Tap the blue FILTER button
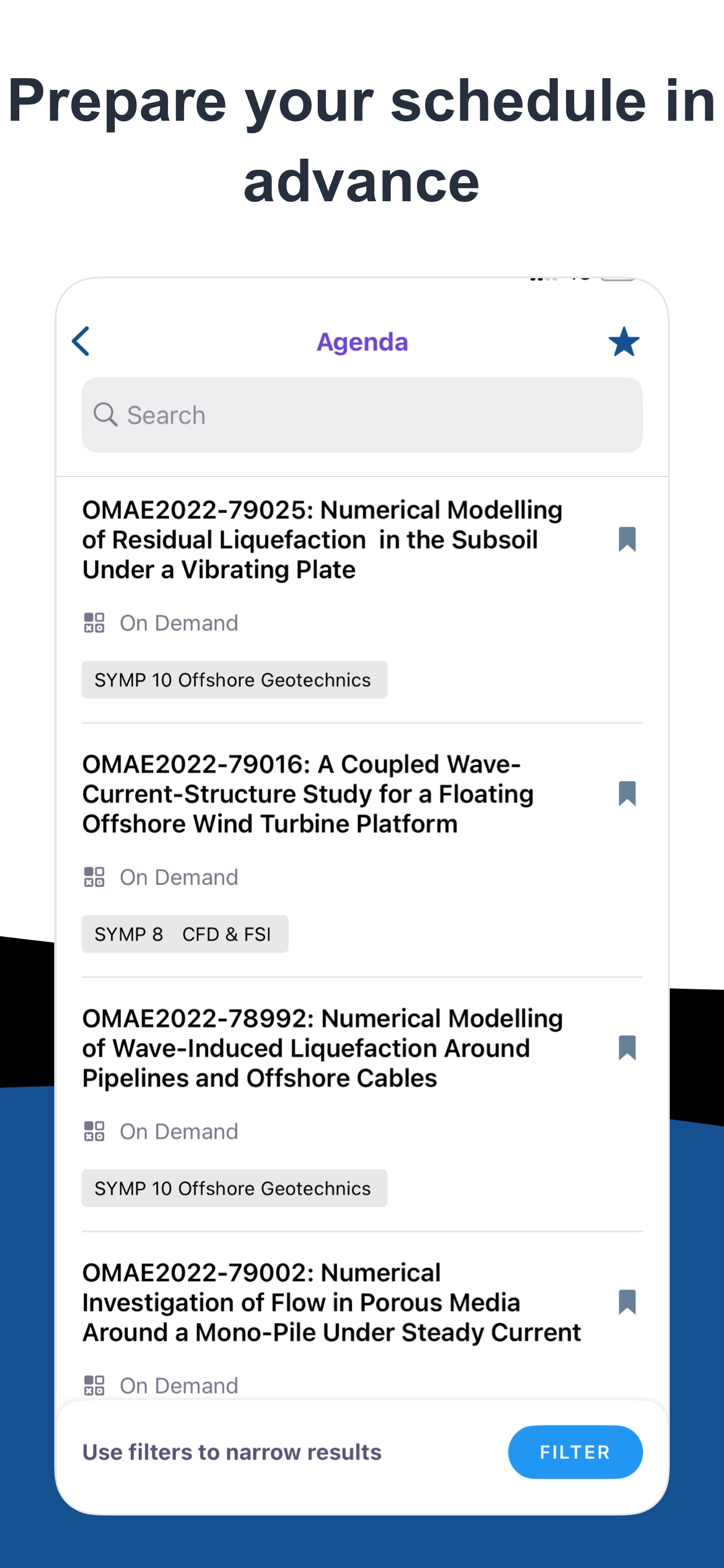Image resolution: width=724 pixels, height=1568 pixels. pos(575,1452)
